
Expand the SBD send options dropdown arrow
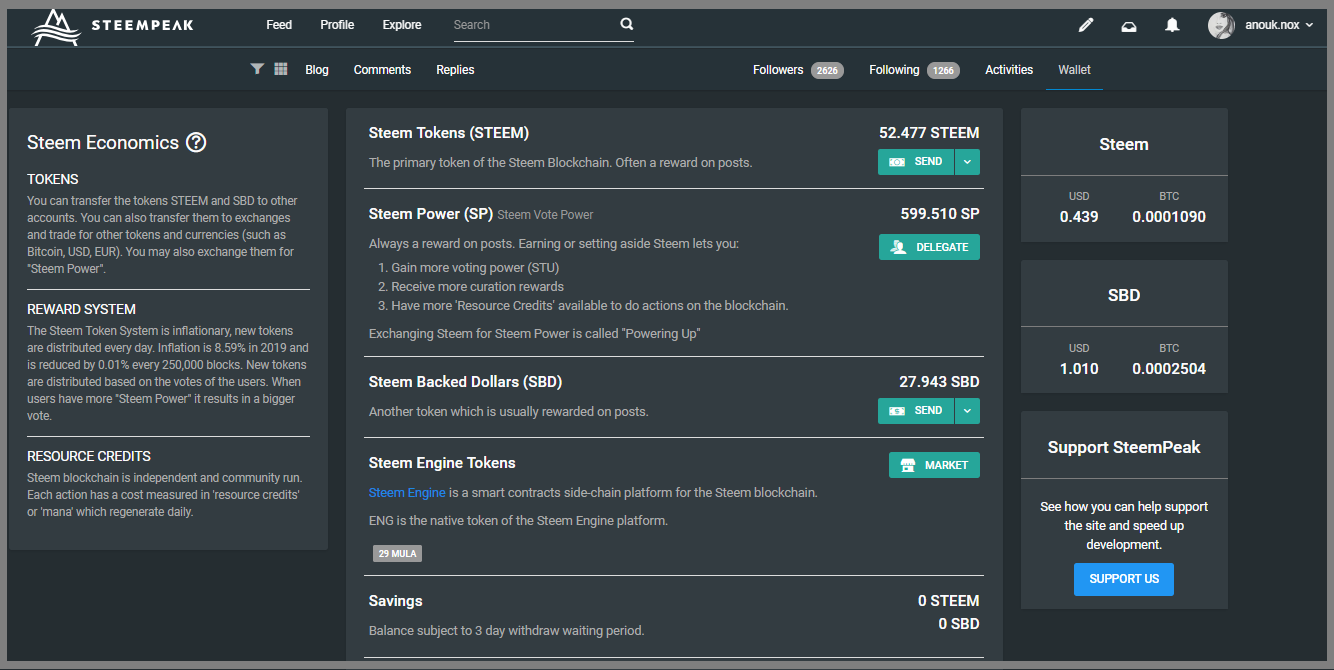tap(967, 411)
